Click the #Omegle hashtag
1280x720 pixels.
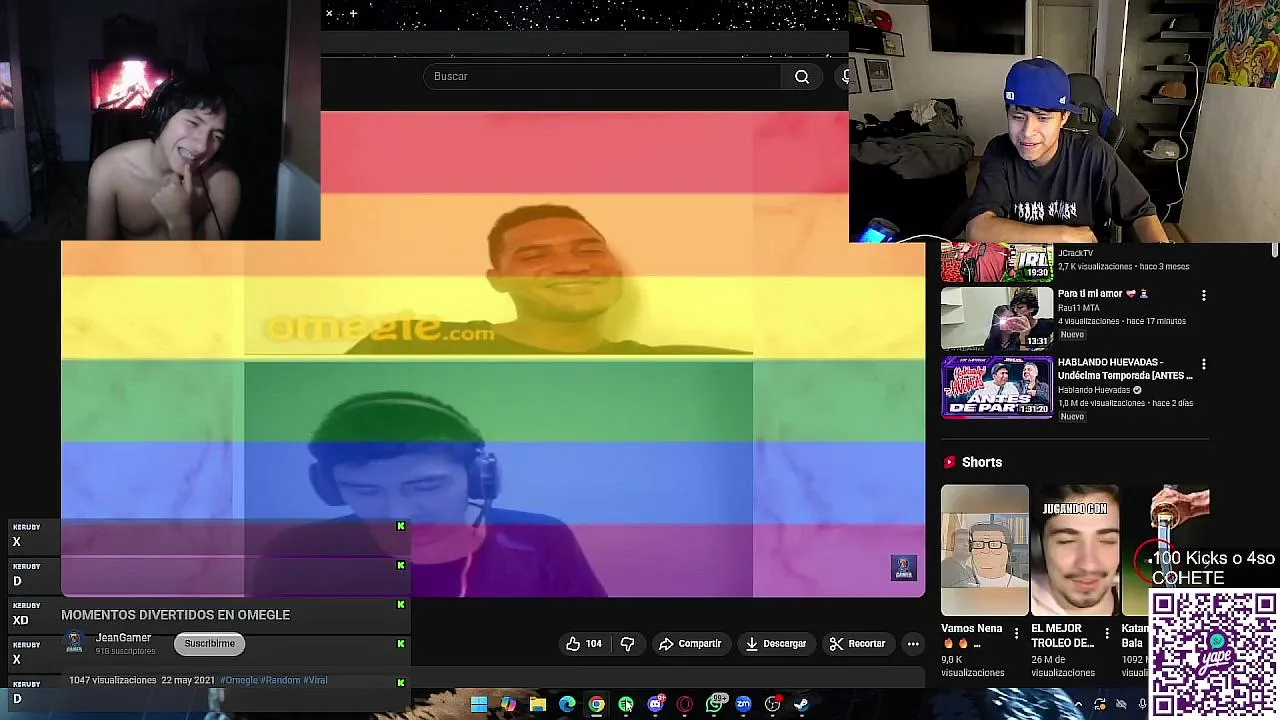point(241,680)
